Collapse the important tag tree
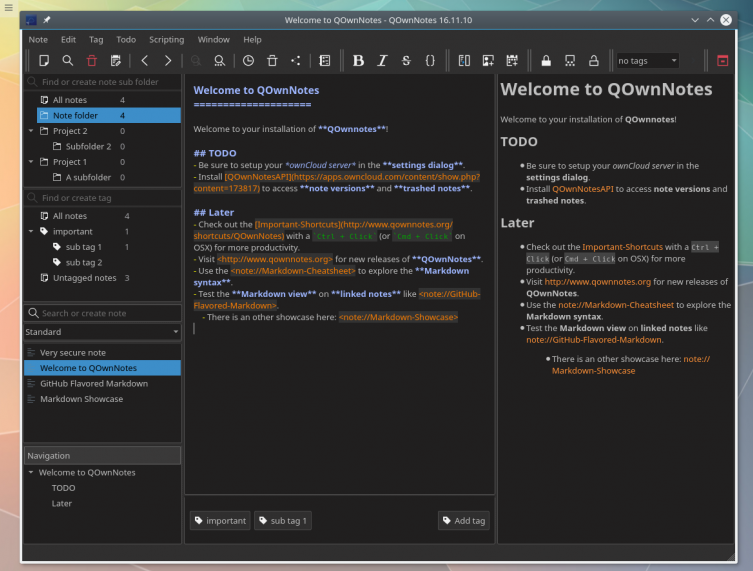Viewport: 753px width, 571px height. pos(31,231)
